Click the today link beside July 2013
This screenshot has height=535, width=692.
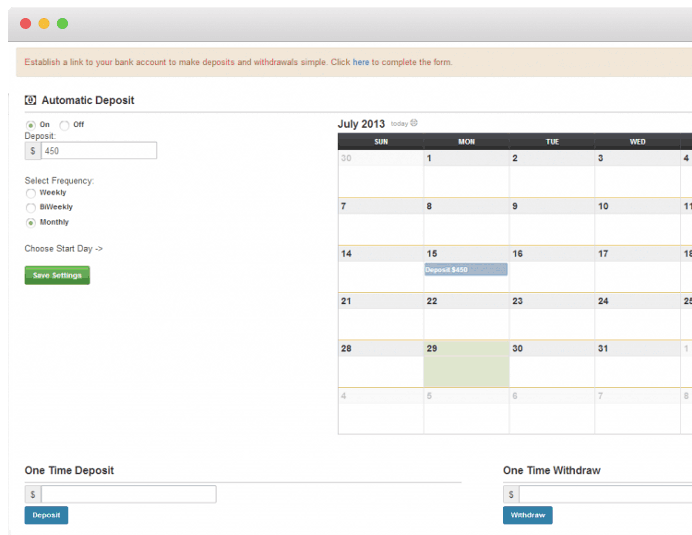click(399, 124)
